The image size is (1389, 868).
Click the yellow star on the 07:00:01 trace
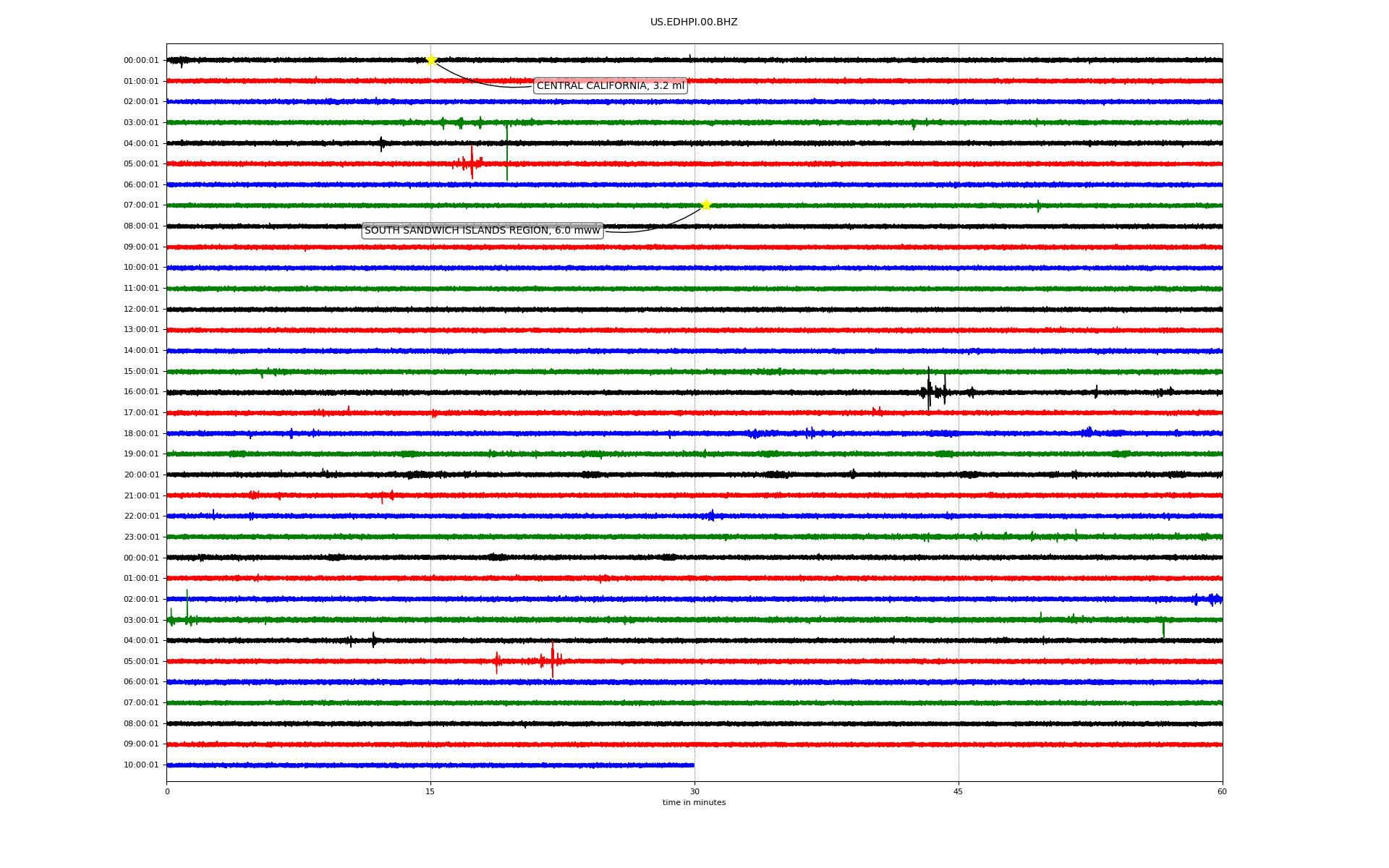pos(706,205)
